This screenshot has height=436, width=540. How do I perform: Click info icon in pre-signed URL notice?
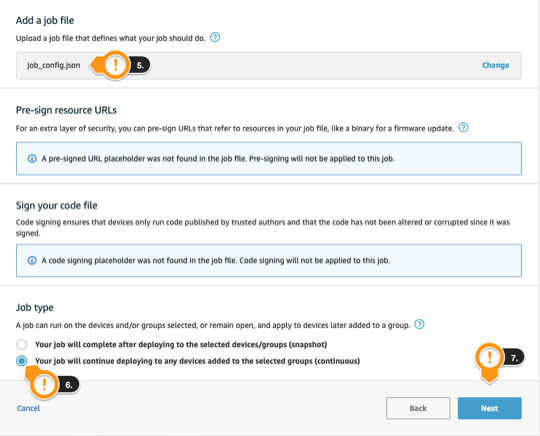point(32,158)
